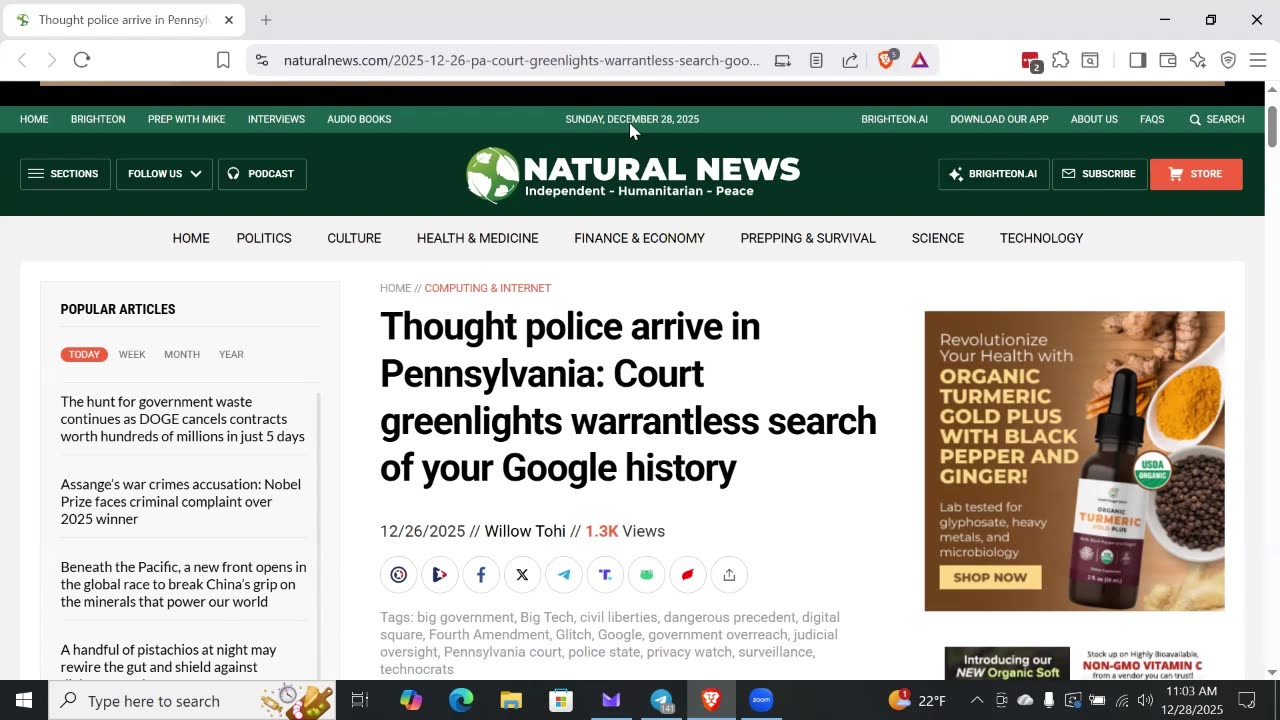Click the Download Our App link
The width and height of the screenshot is (1280, 720).
click(x=999, y=119)
